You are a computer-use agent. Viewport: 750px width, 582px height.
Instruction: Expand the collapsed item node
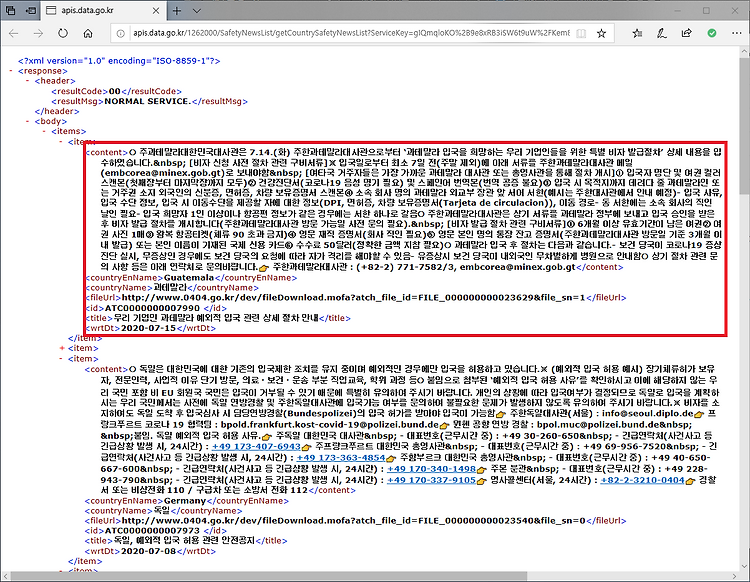[x=62, y=348]
